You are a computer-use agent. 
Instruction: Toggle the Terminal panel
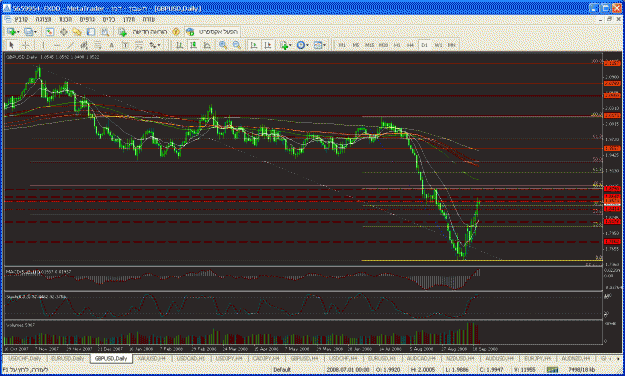click(x=91, y=32)
